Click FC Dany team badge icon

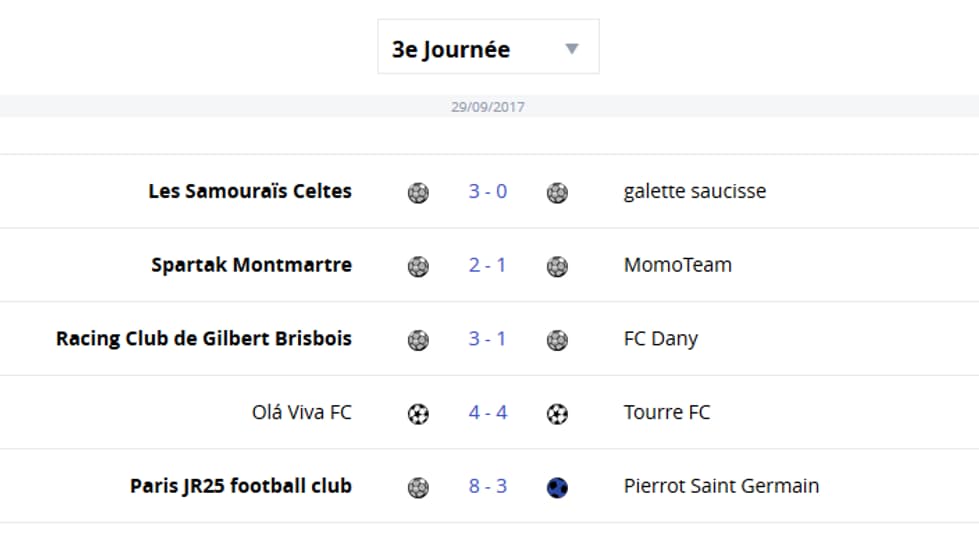(557, 340)
